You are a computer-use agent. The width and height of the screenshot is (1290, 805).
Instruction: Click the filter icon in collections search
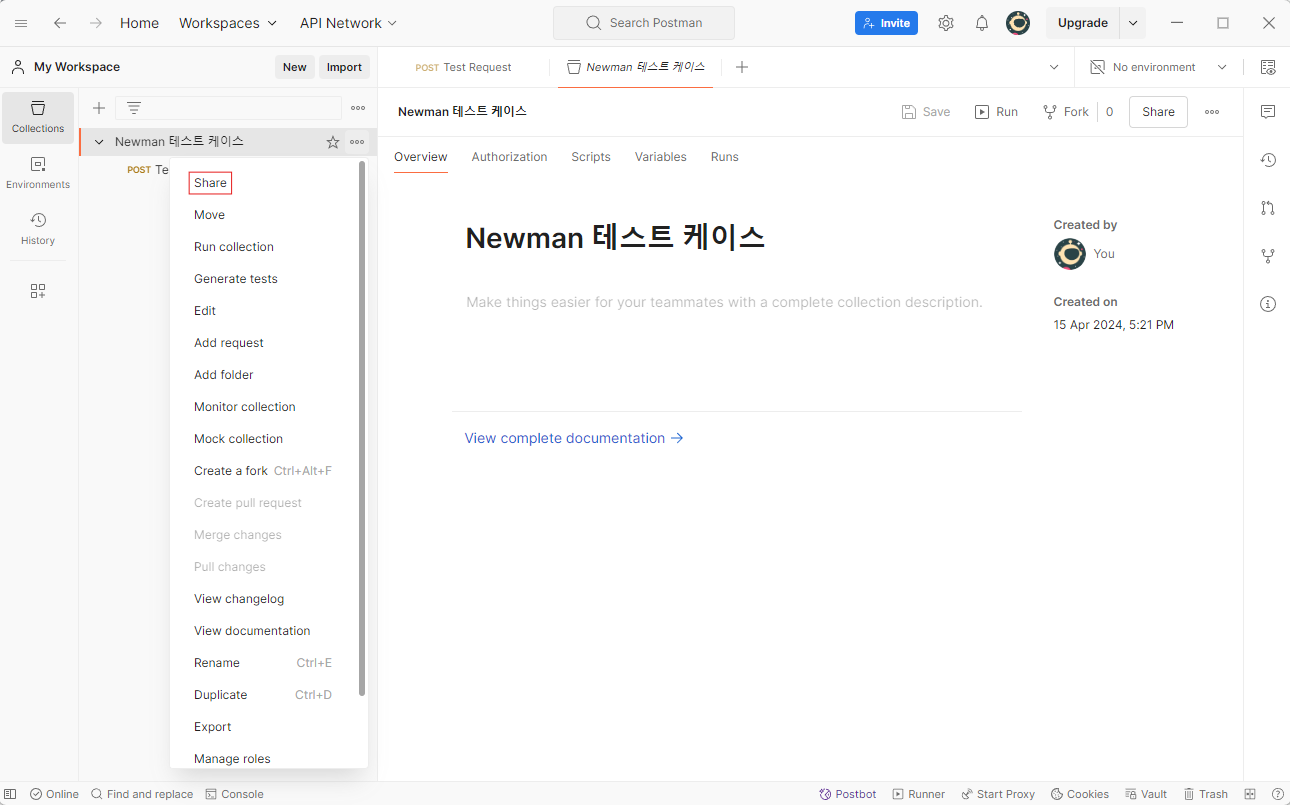134,108
